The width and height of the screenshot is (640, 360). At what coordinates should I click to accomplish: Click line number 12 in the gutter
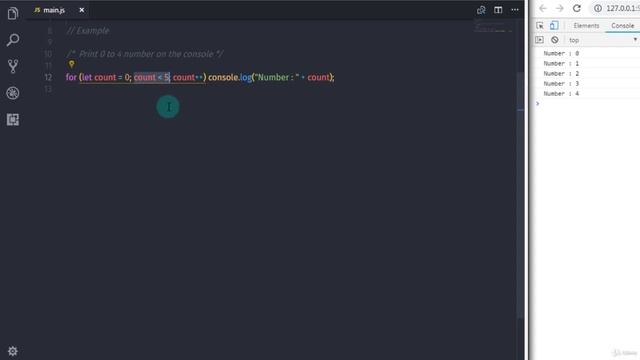tap(48, 77)
